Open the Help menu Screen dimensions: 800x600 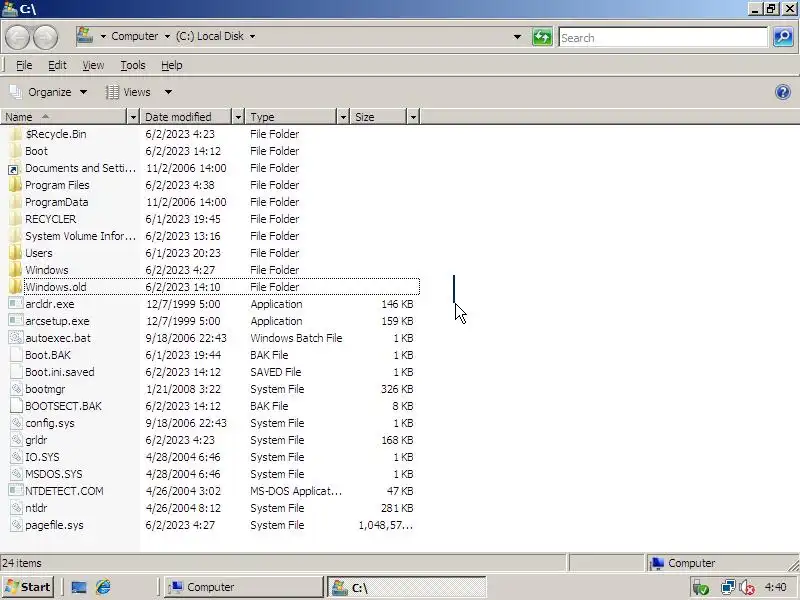coord(171,65)
